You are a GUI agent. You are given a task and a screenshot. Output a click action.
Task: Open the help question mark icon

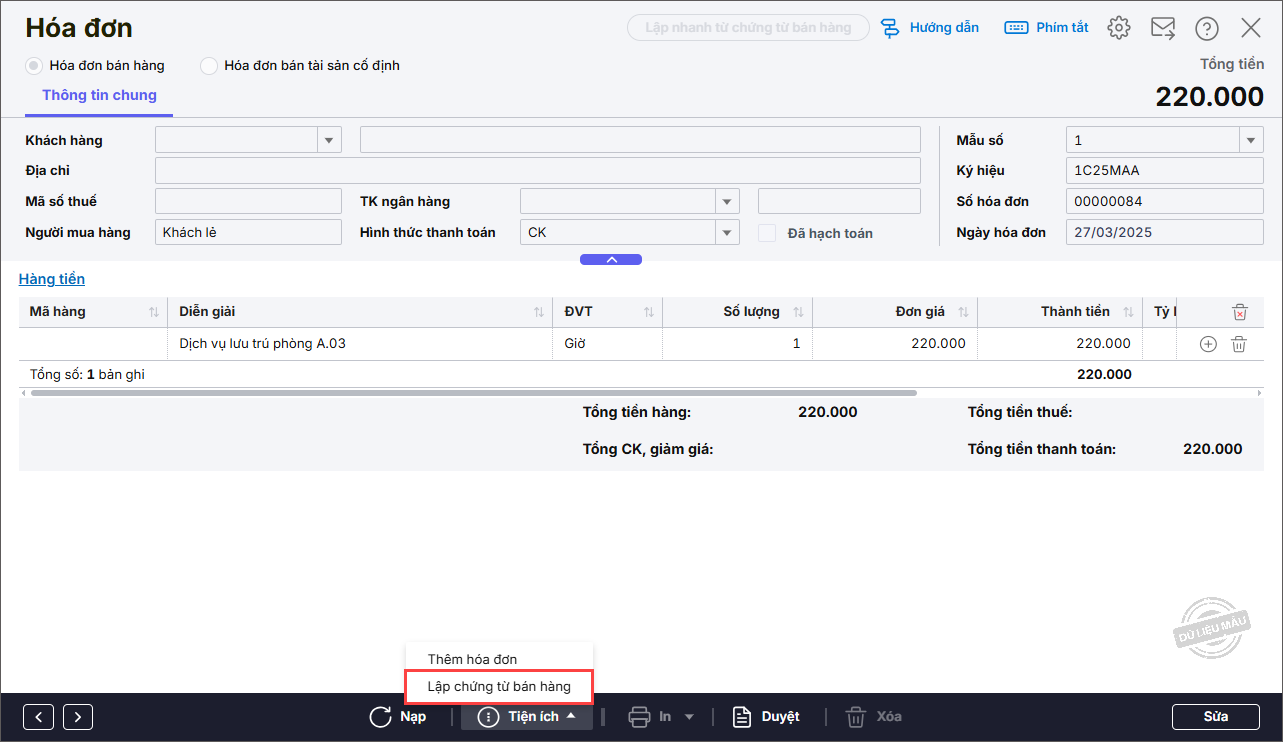(1207, 28)
